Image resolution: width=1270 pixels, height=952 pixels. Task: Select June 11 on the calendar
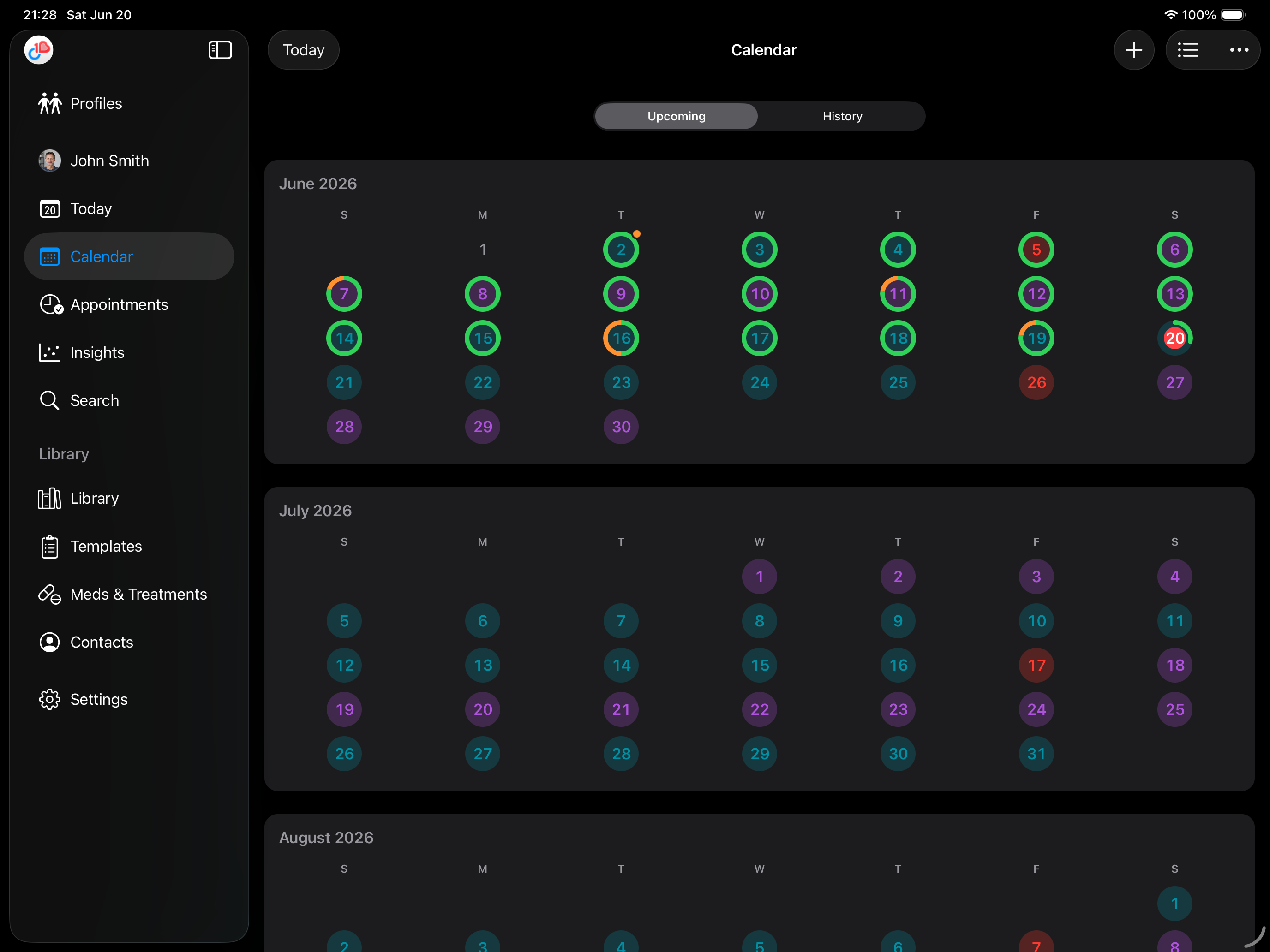coord(898,294)
